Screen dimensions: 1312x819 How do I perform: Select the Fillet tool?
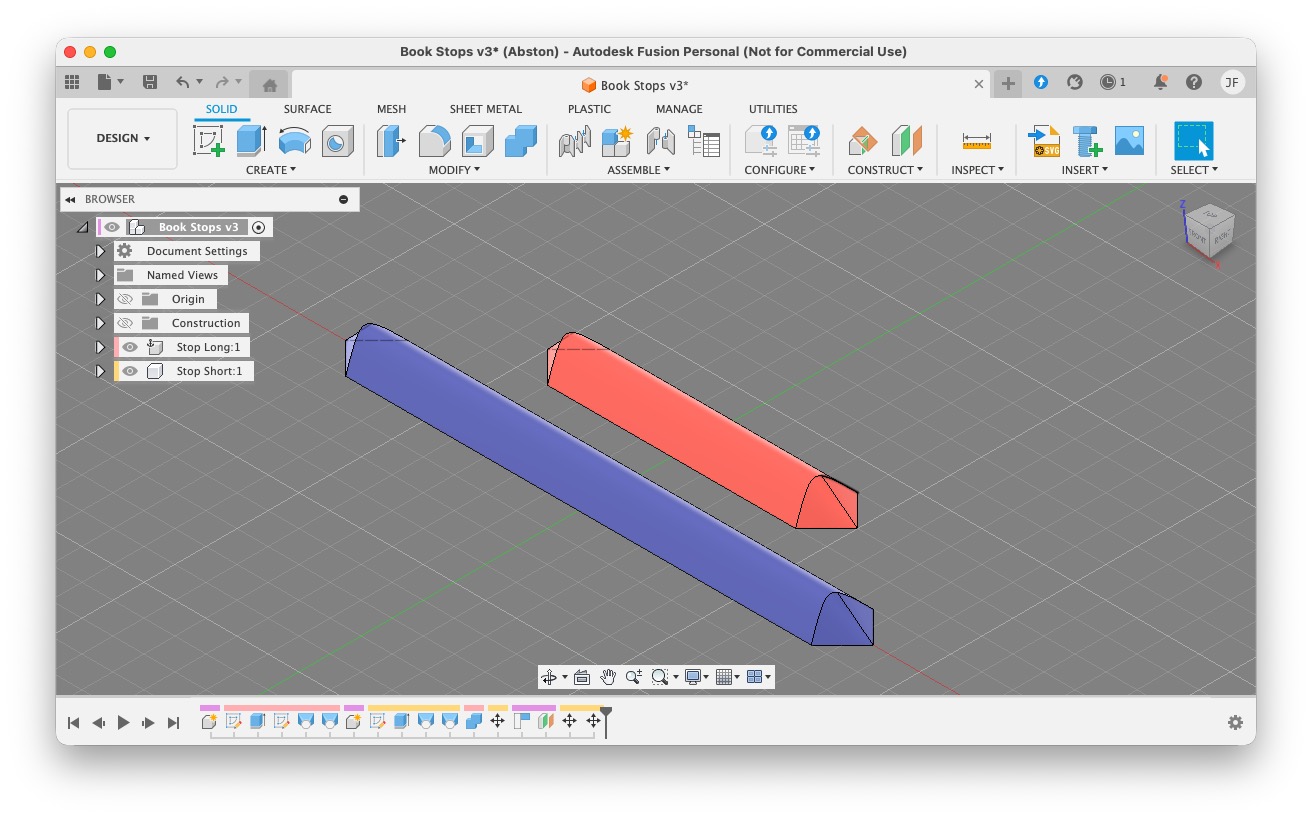434,141
